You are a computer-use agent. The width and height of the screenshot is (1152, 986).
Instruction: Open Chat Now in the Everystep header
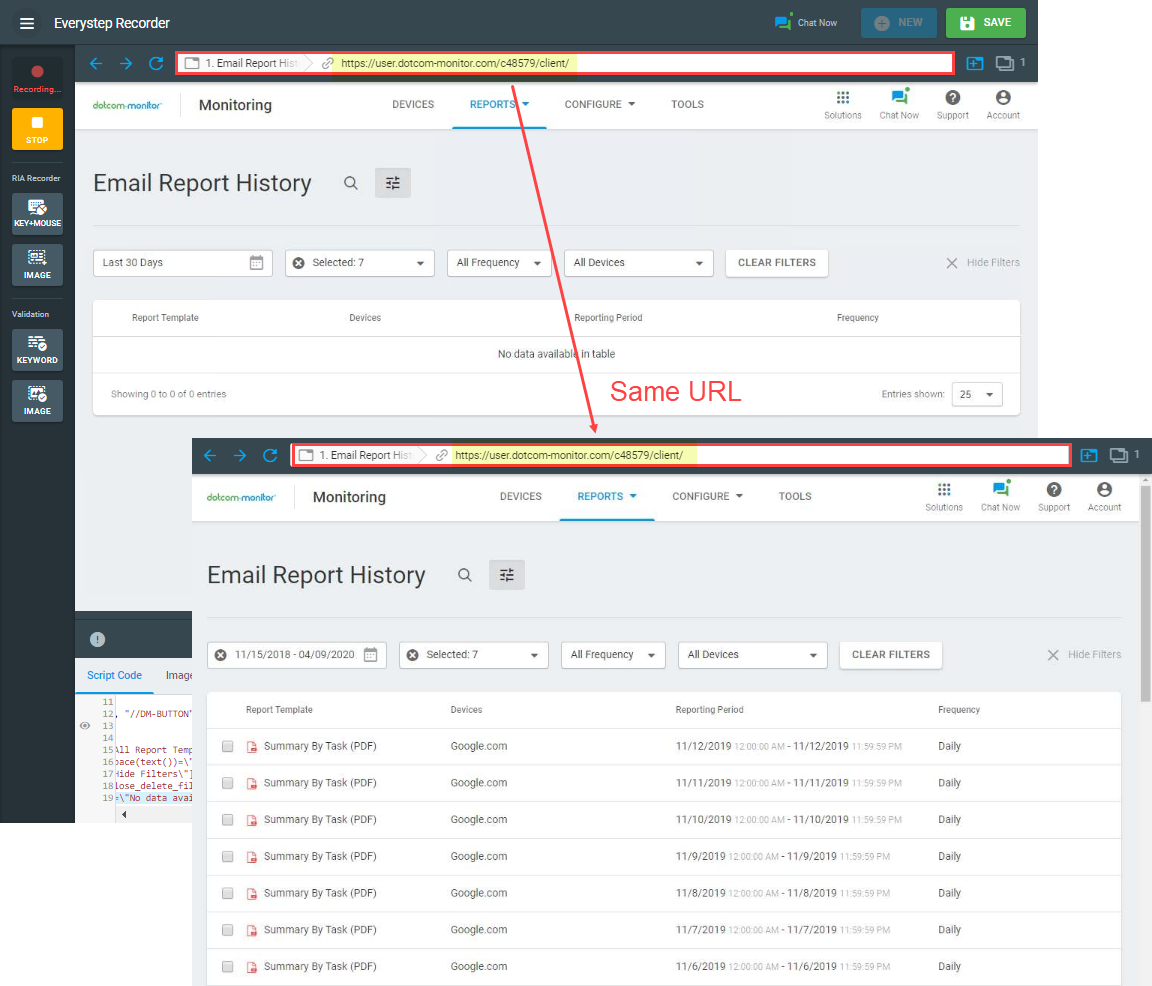pos(806,23)
